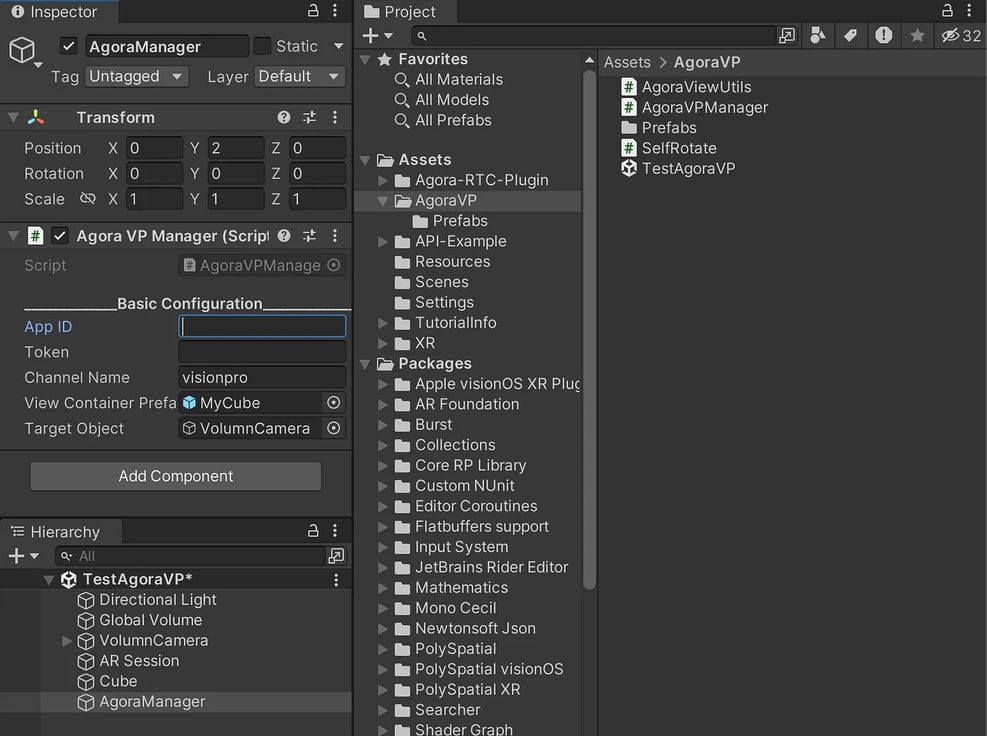Click the Favorites star in Project toolbar
The width and height of the screenshot is (987, 736).
(917, 35)
